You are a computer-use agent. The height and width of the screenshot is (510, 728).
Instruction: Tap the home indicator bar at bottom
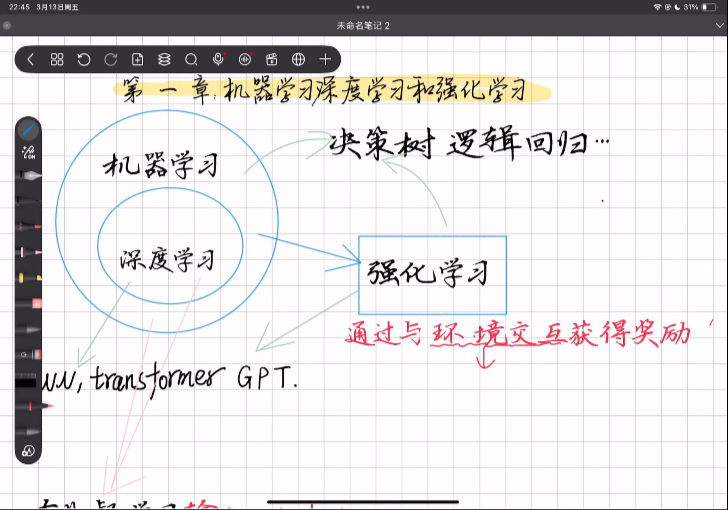click(x=363, y=502)
